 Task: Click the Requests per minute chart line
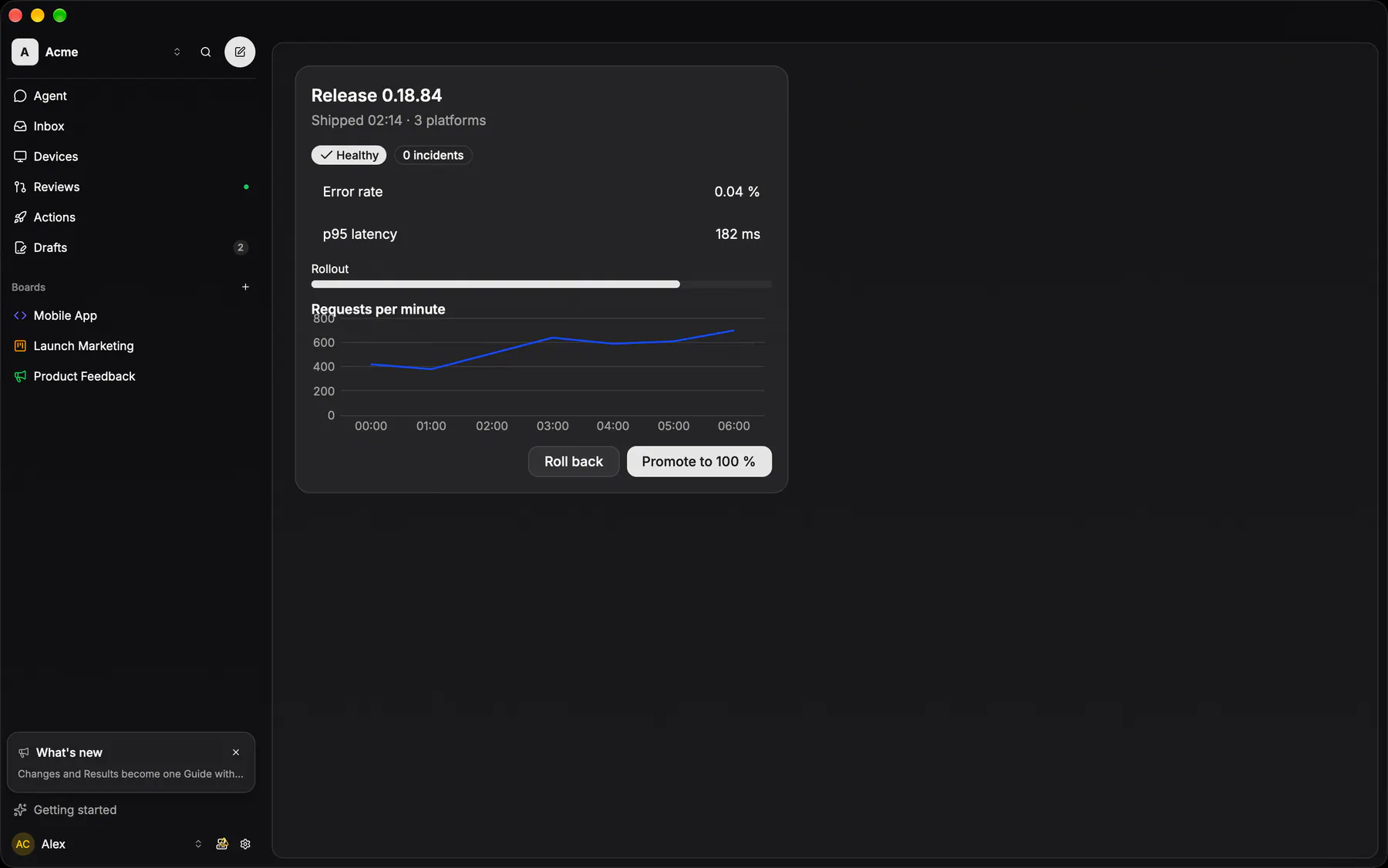(x=552, y=350)
